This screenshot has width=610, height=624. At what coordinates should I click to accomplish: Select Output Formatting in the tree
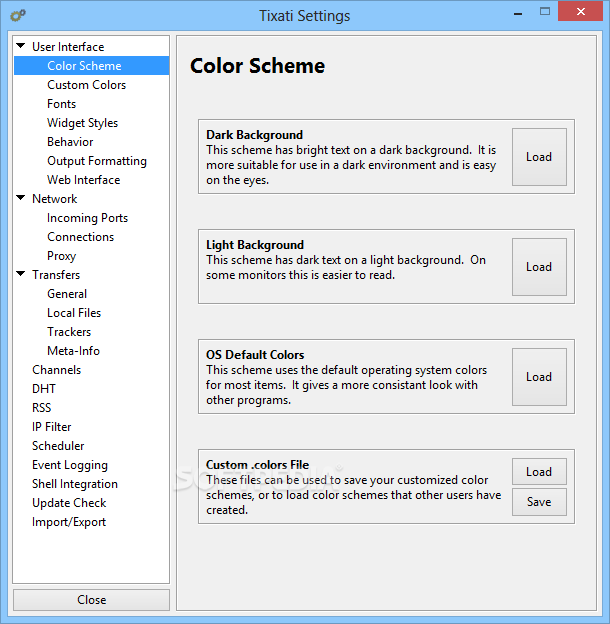pyautogui.click(x=97, y=161)
